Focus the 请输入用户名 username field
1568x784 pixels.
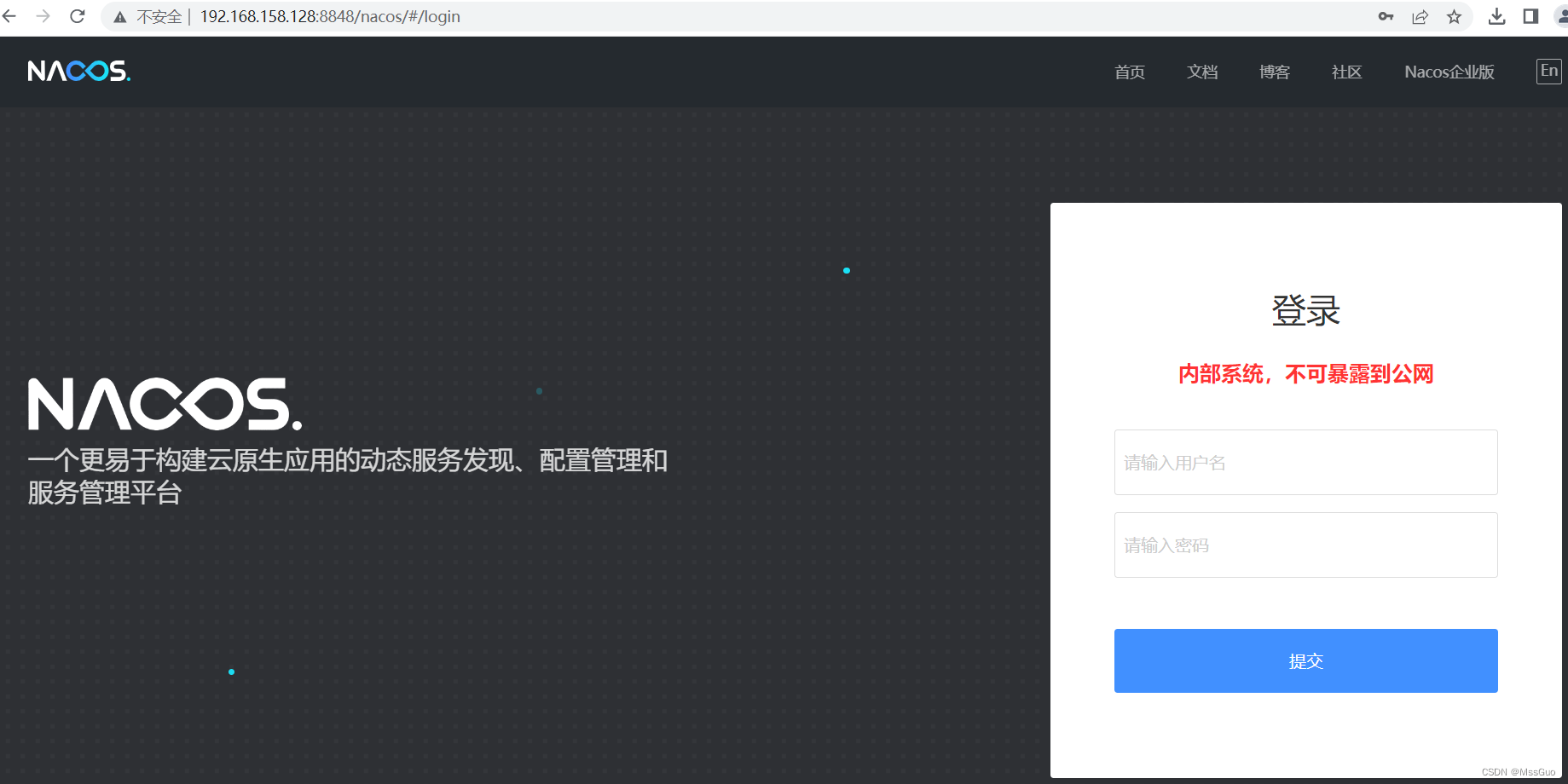click(1305, 462)
